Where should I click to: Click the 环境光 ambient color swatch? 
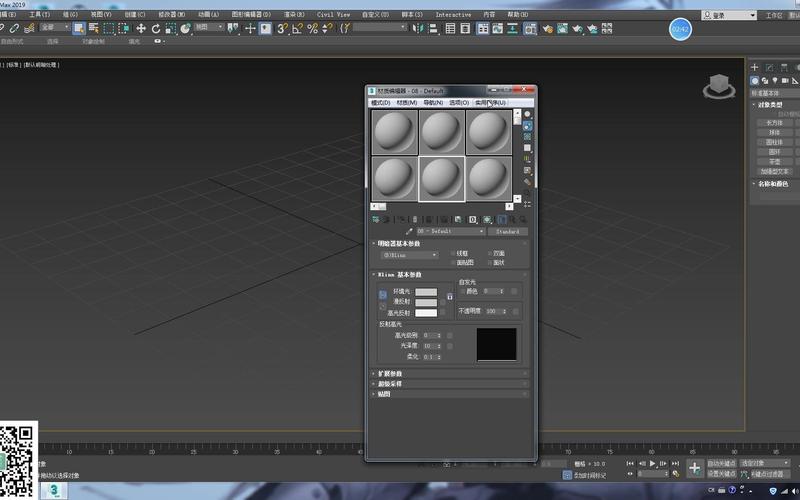[426, 291]
